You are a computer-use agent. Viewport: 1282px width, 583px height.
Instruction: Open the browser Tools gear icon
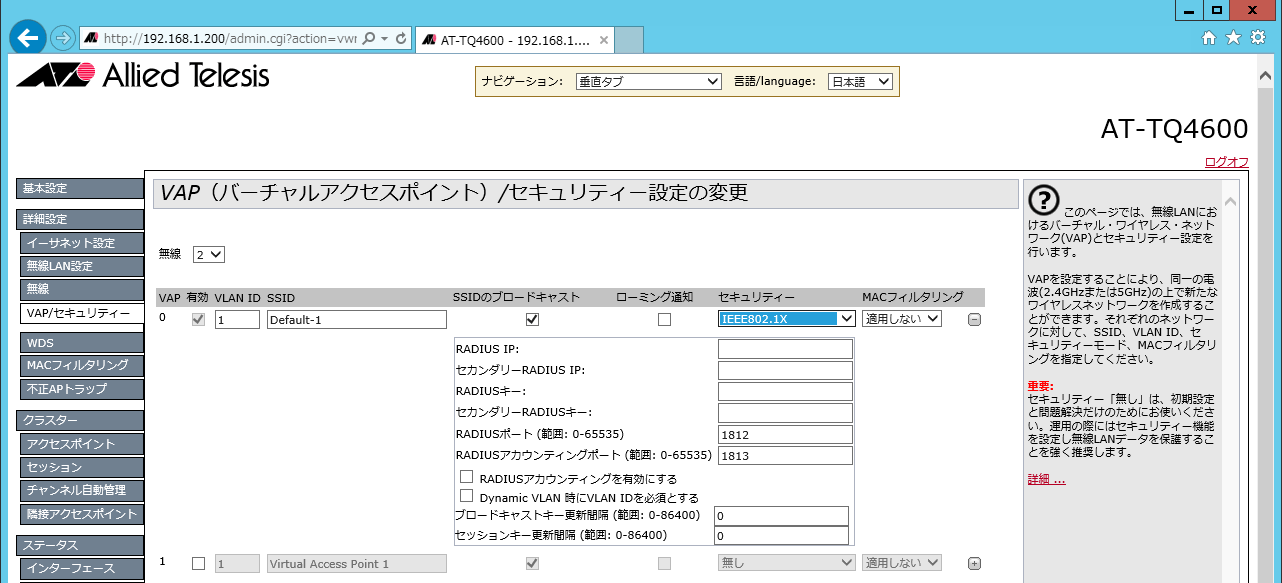pyautogui.click(x=1257, y=38)
